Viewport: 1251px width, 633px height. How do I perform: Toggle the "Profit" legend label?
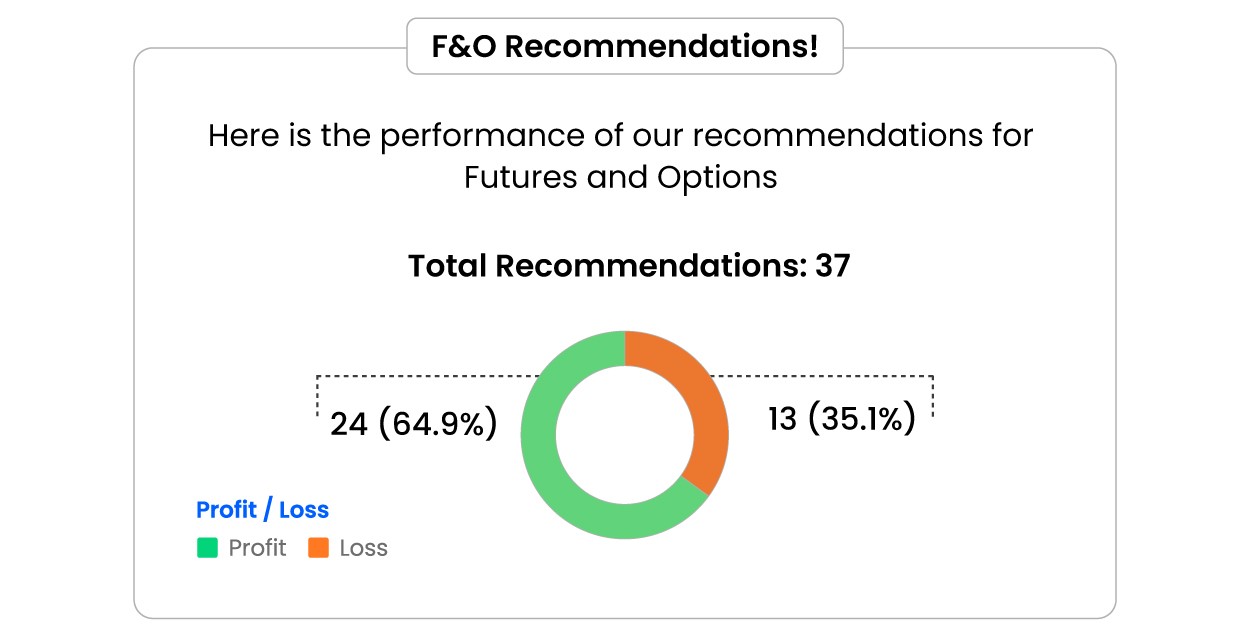[257, 548]
